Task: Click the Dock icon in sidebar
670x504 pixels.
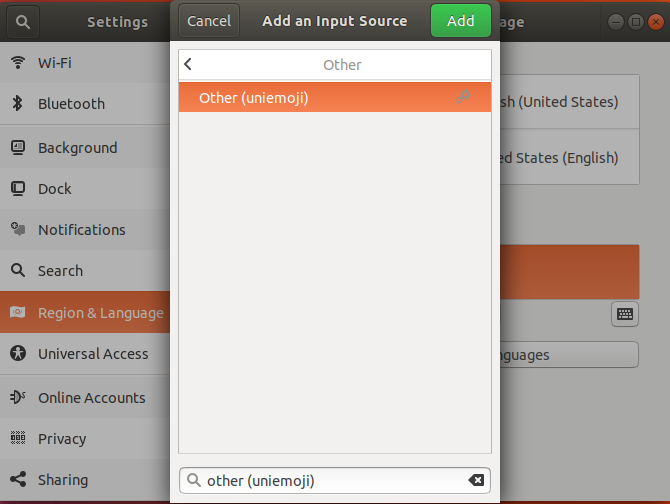Action: click(17, 188)
